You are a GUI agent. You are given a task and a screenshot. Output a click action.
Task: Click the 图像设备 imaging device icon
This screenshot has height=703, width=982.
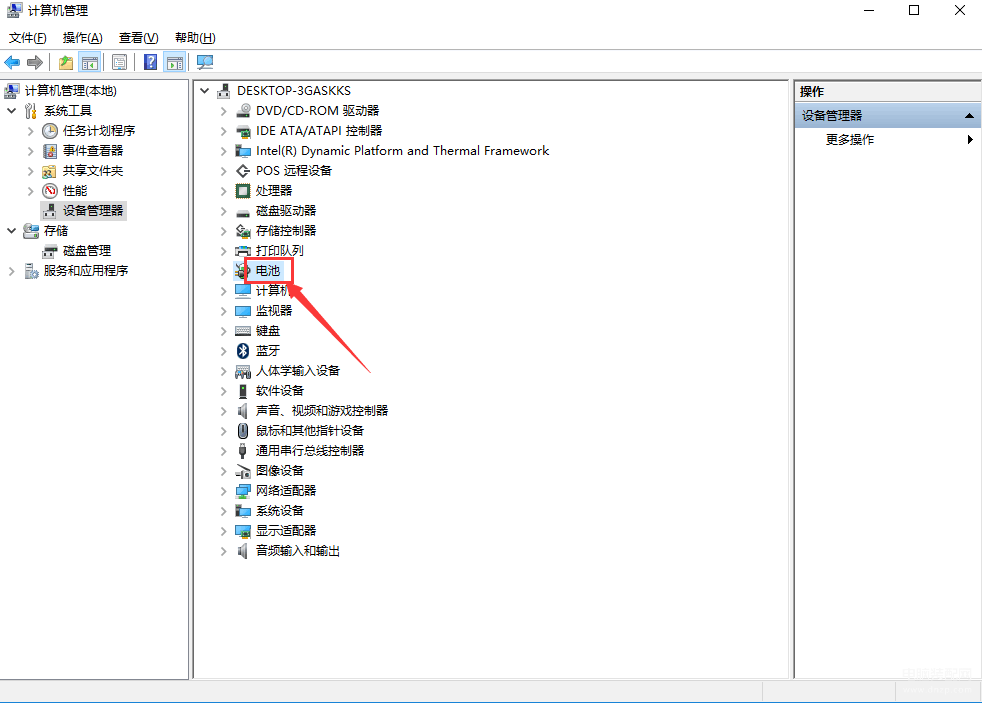(x=243, y=471)
